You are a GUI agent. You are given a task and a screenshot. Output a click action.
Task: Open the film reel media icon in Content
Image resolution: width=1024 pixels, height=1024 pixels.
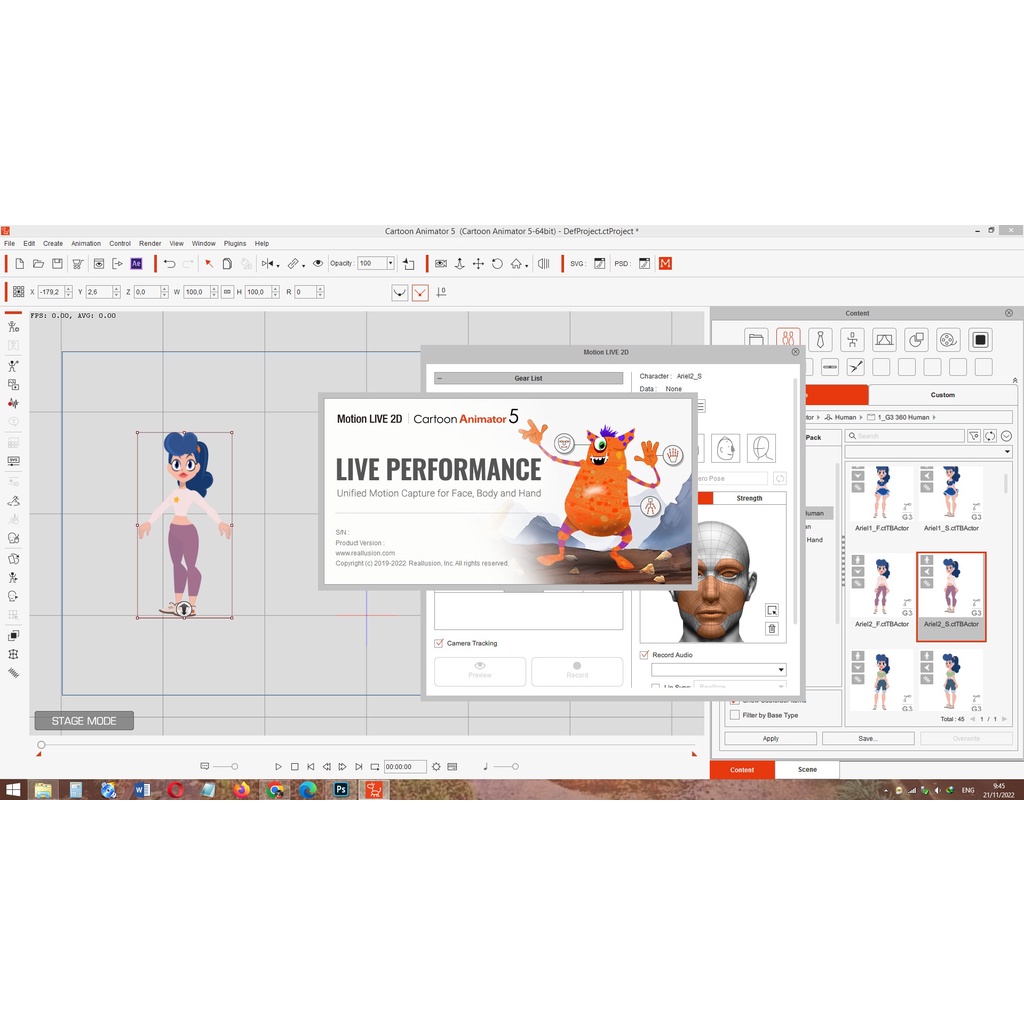(x=948, y=340)
